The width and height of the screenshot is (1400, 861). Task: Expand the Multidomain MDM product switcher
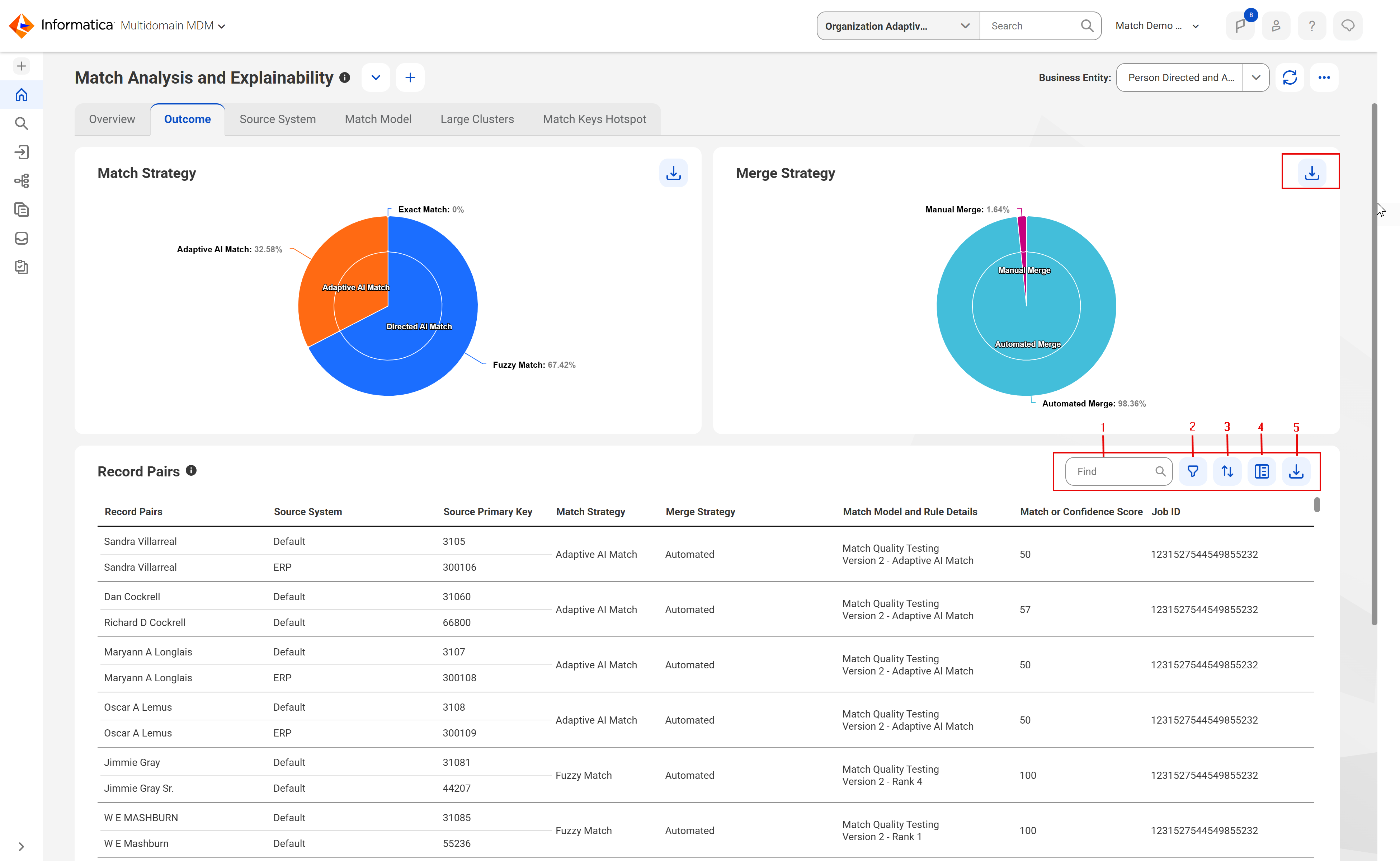click(173, 25)
